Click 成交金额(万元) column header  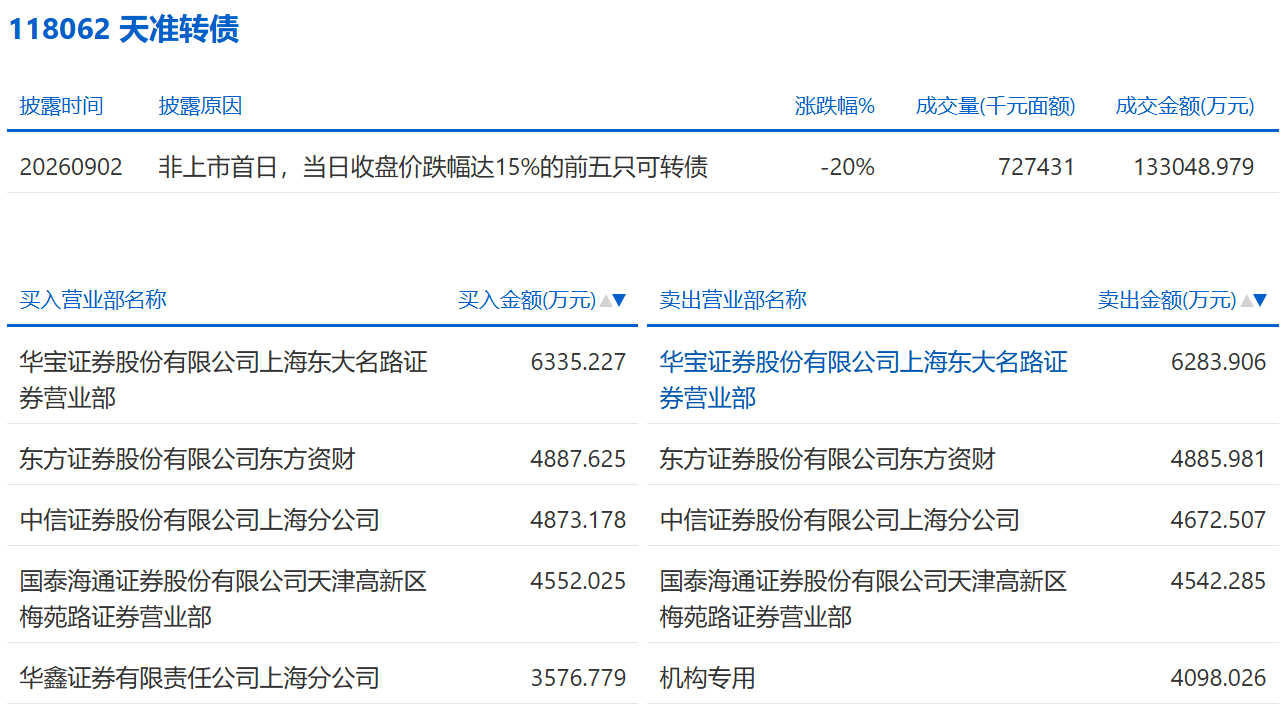point(1185,106)
